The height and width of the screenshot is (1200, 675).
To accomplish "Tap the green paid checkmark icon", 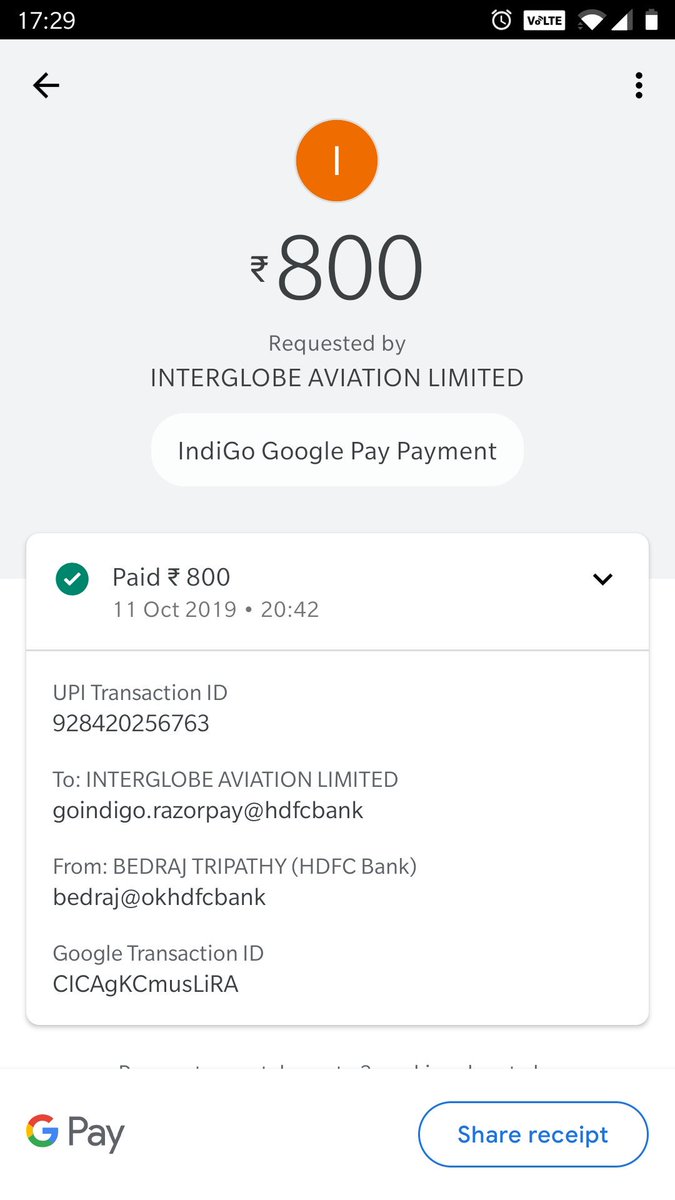I will [72, 578].
